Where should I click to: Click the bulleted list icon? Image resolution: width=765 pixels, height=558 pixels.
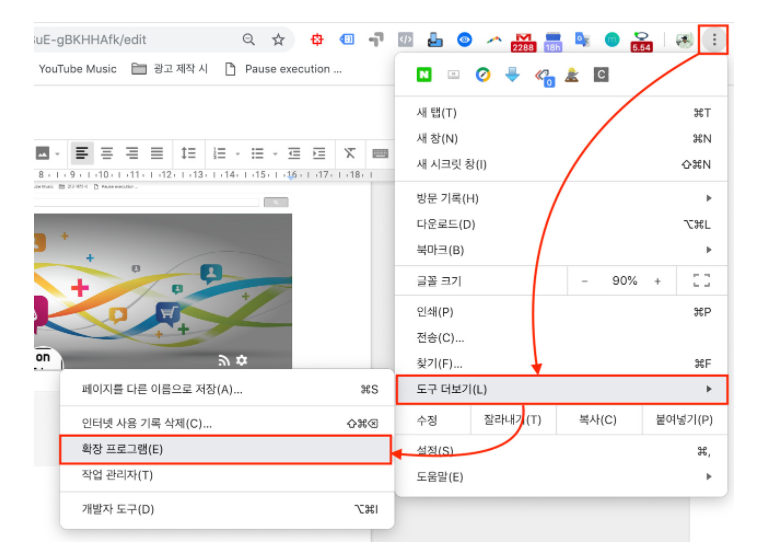(257, 153)
